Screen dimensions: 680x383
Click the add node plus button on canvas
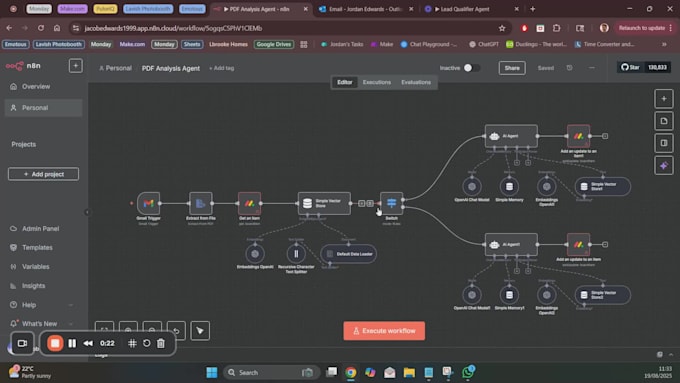[664, 98]
